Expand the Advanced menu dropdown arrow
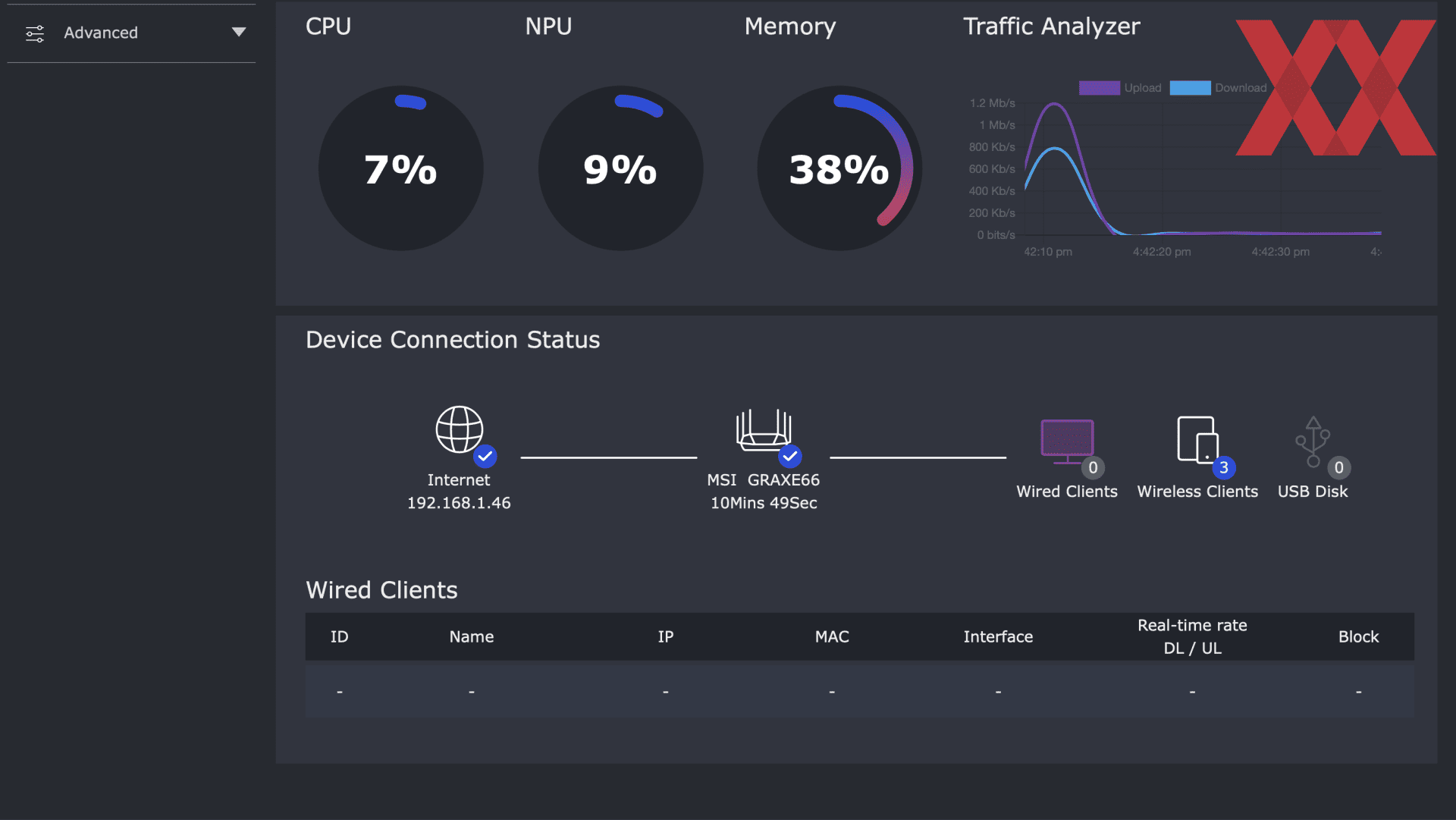Viewport: 1456px width, 820px height. [239, 32]
